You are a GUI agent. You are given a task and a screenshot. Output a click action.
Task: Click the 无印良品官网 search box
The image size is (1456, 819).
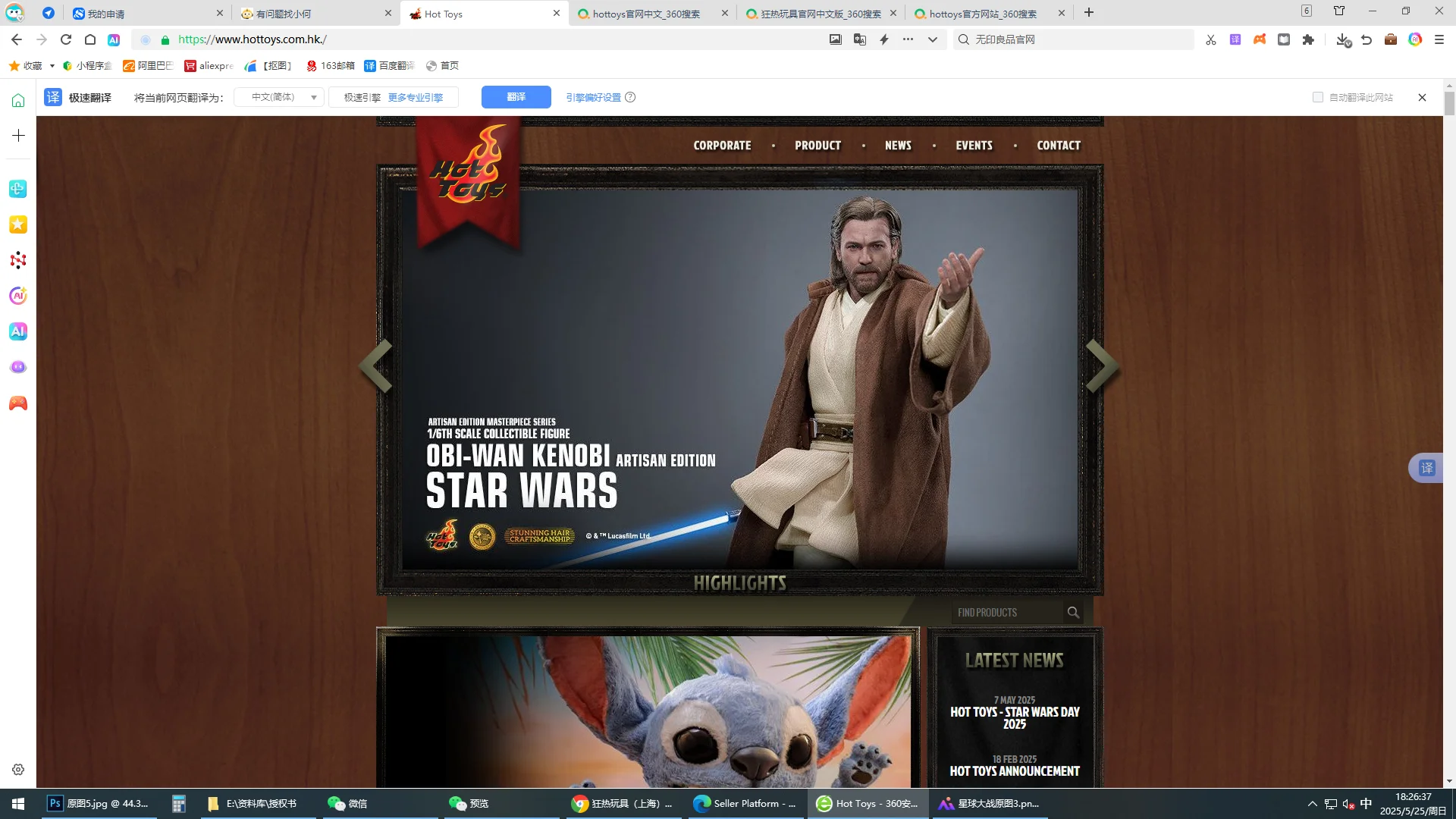pyautogui.click(x=1073, y=39)
